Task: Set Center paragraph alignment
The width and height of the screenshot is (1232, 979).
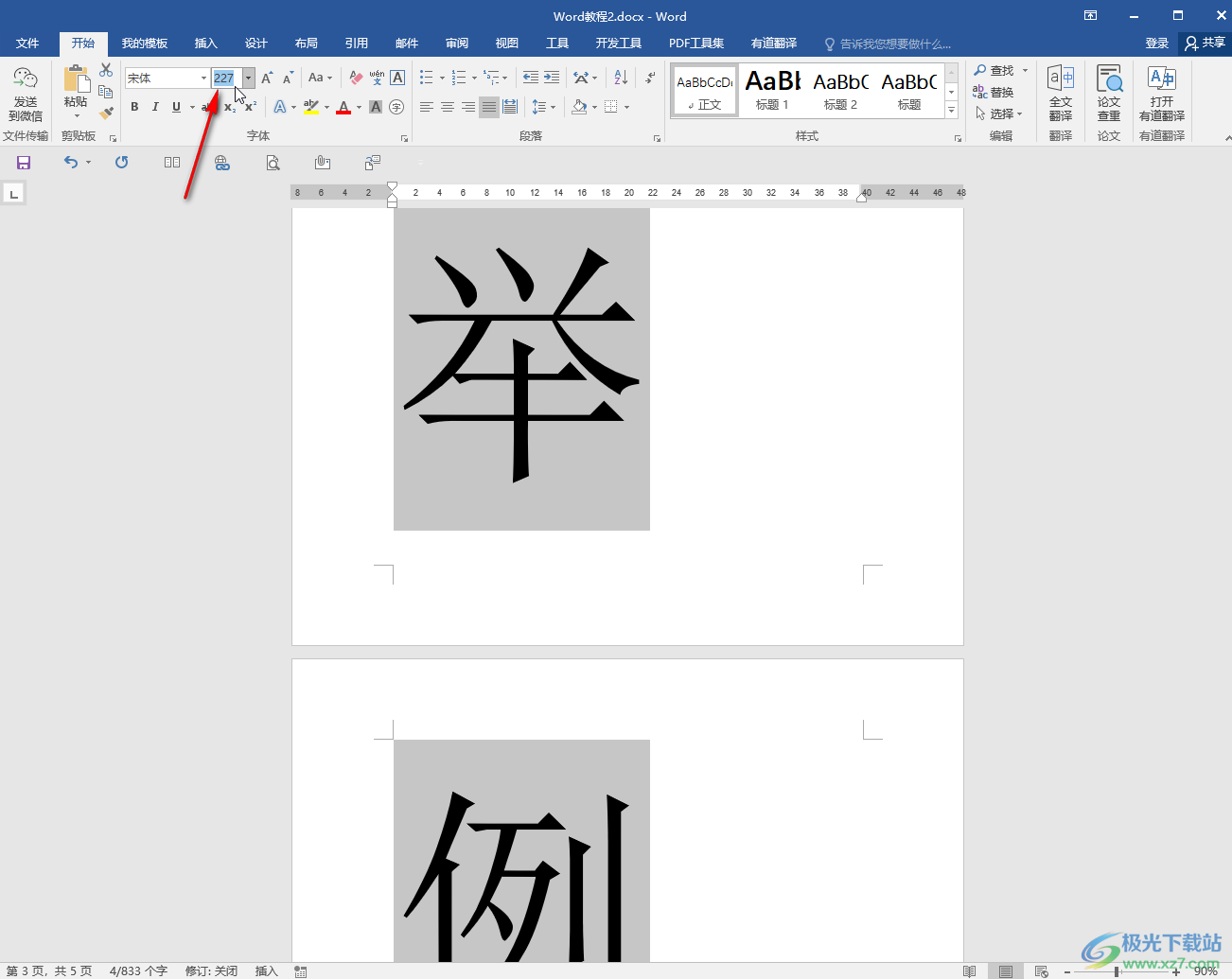Action: click(x=448, y=107)
